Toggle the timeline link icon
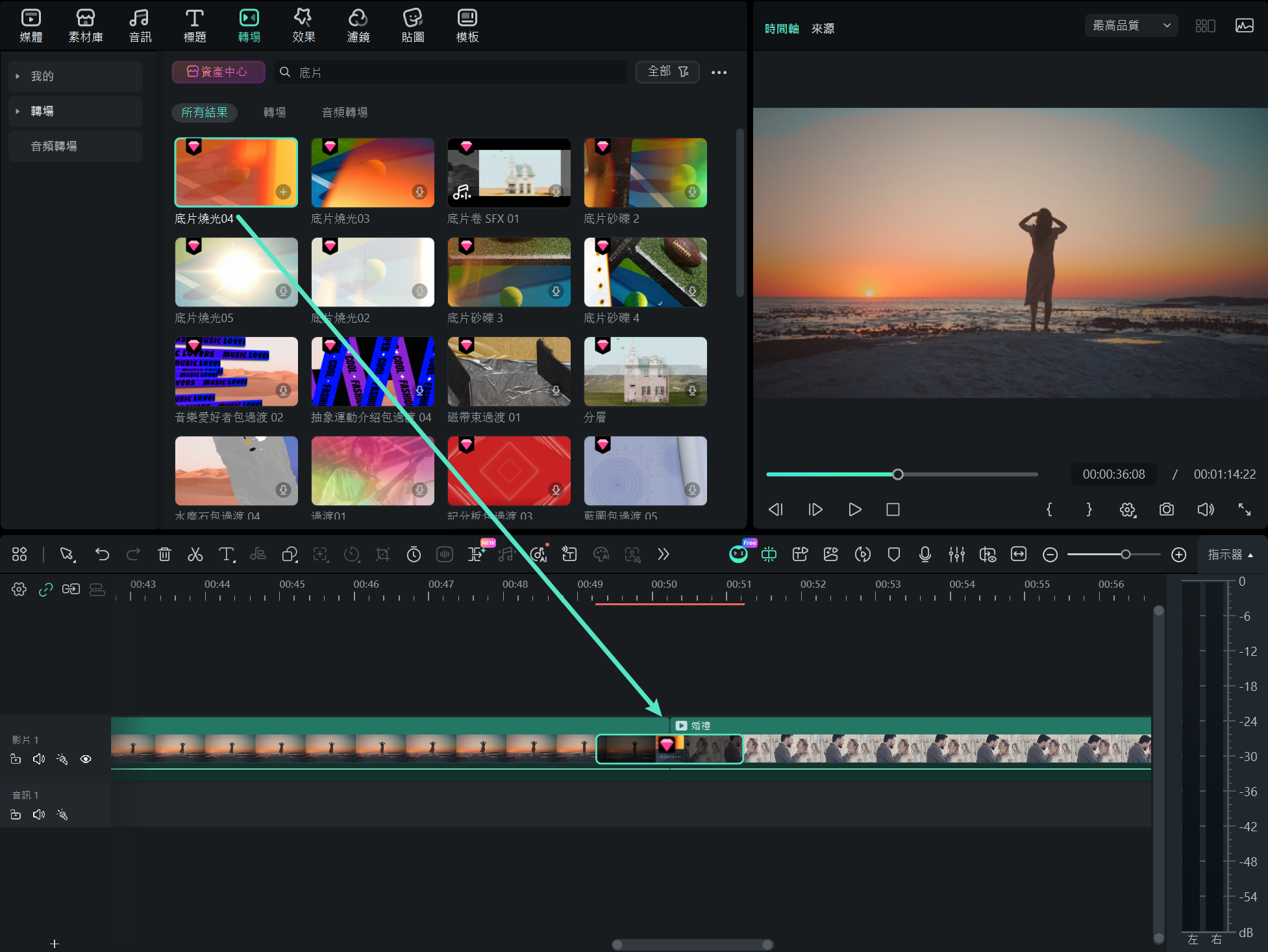 click(x=45, y=590)
